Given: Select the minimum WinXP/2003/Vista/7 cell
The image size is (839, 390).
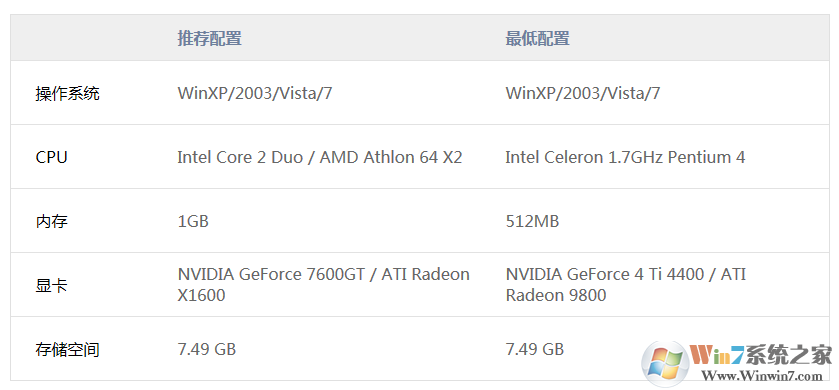Looking at the screenshot, I should 583,94.
